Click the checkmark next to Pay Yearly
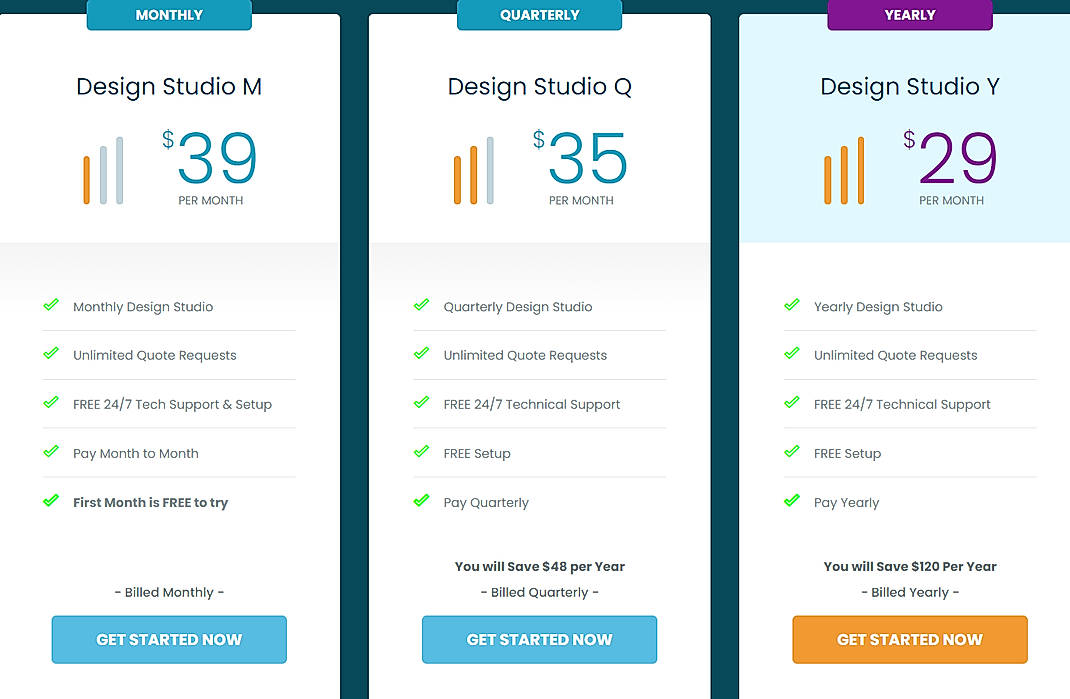This screenshot has height=699, width=1070. tap(792, 502)
